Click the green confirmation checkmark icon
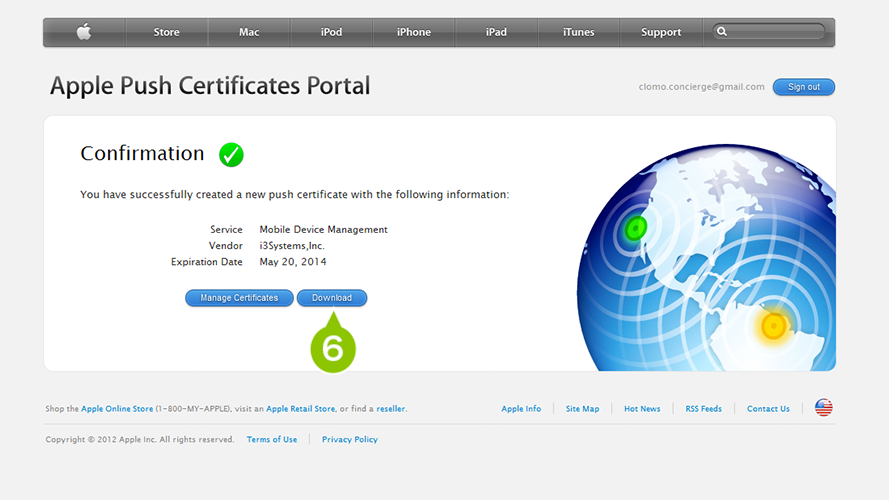The width and height of the screenshot is (889, 500). click(x=231, y=154)
